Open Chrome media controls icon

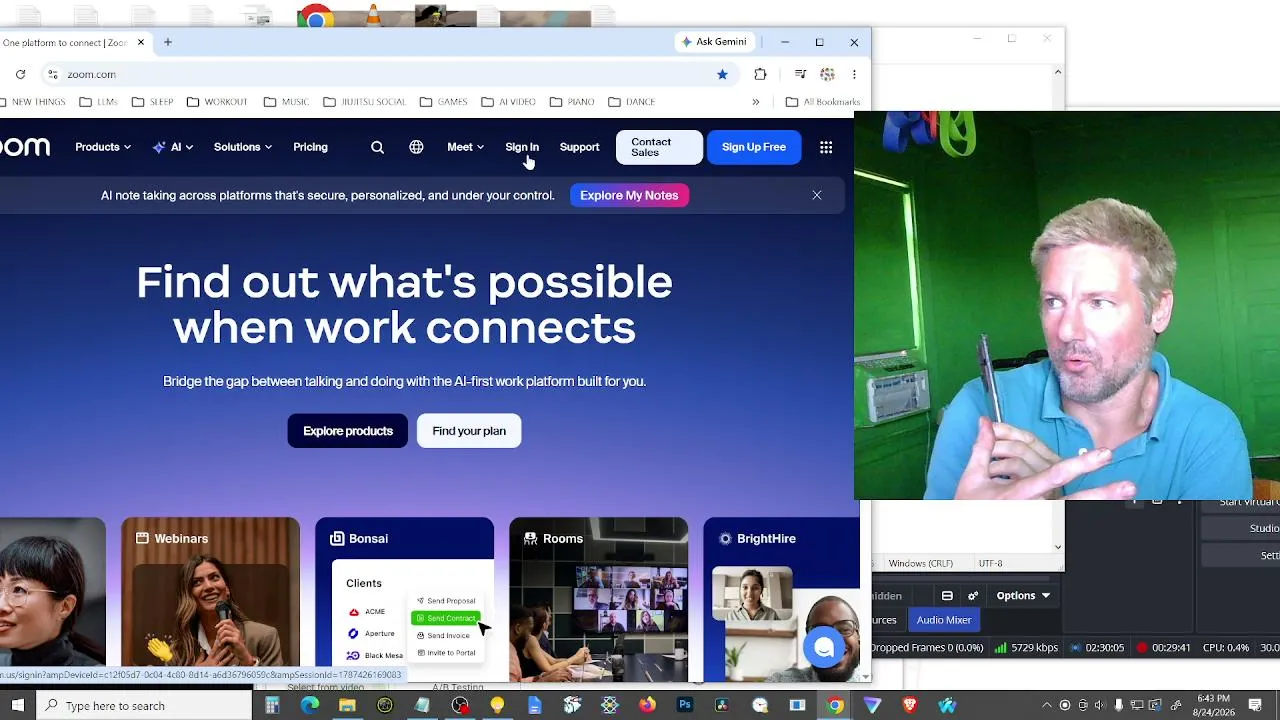point(800,74)
